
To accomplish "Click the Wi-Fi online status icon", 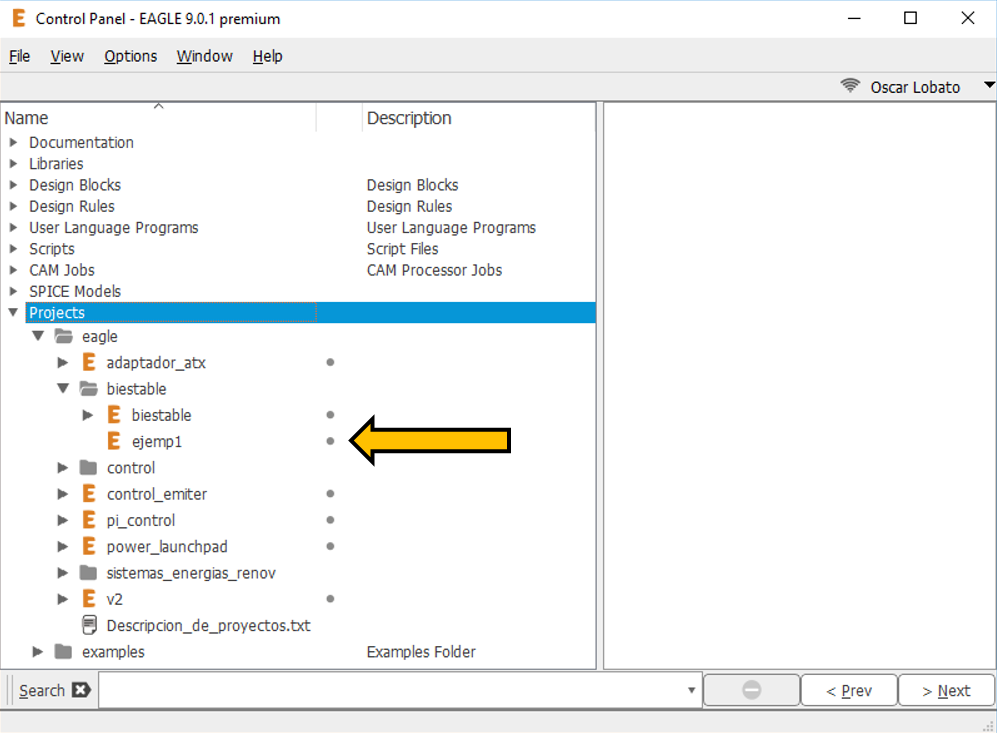I will coord(850,86).
